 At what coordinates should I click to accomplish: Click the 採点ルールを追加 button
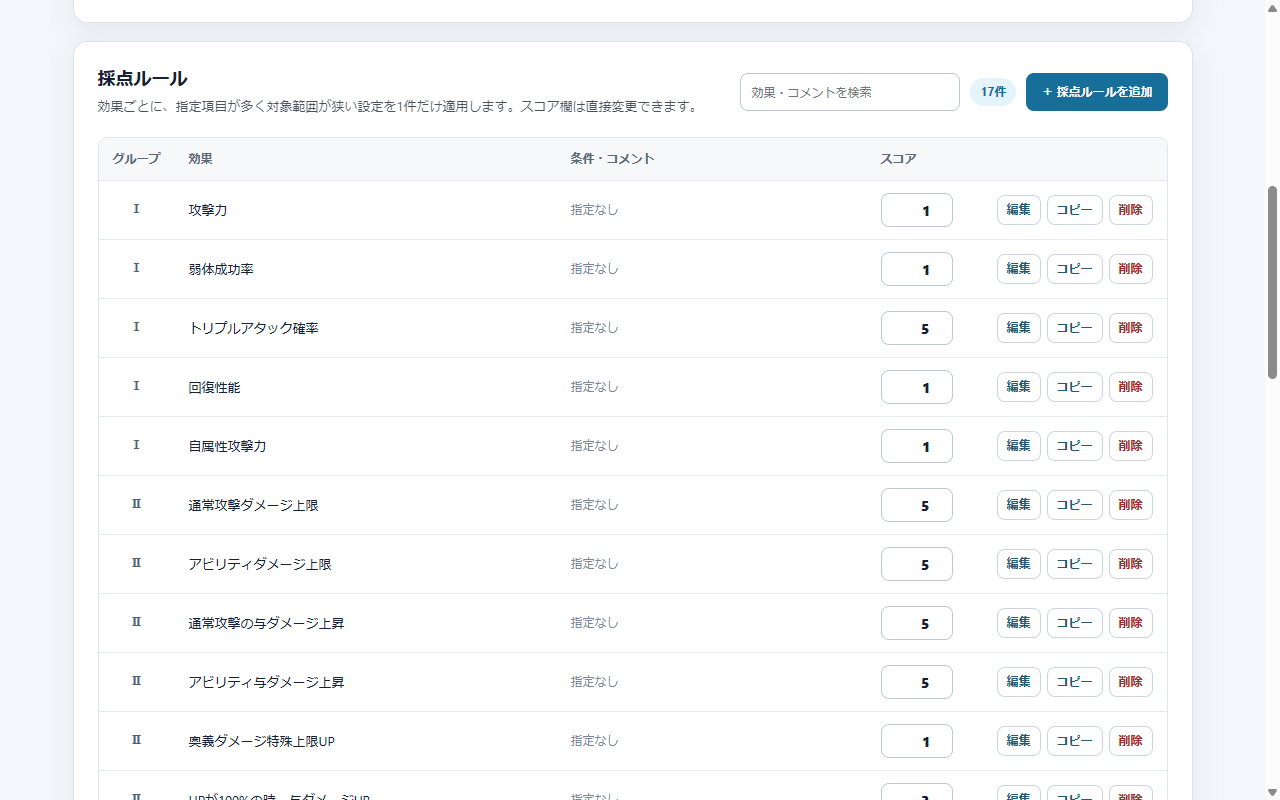1096,92
